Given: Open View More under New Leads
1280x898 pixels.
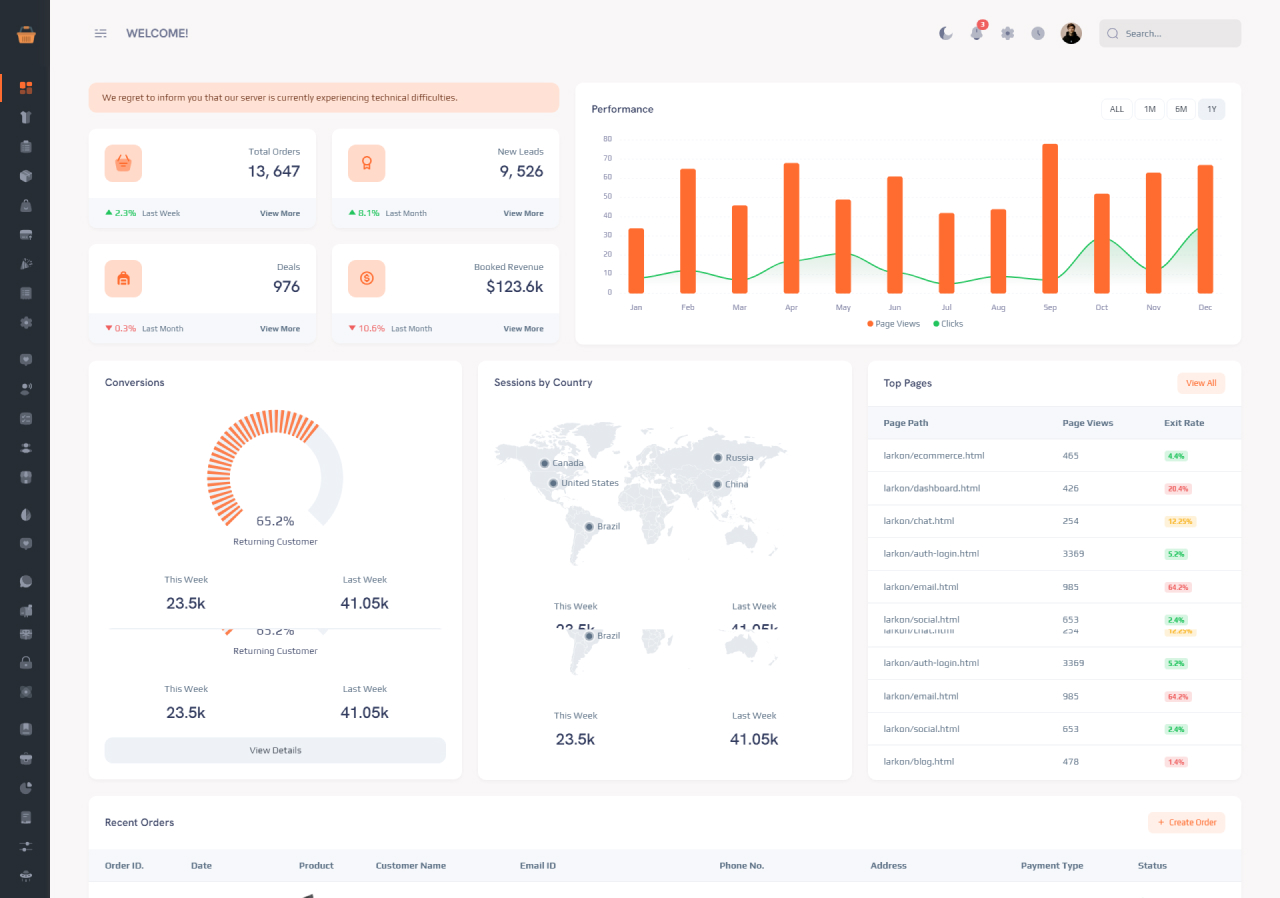Looking at the screenshot, I should [x=523, y=213].
